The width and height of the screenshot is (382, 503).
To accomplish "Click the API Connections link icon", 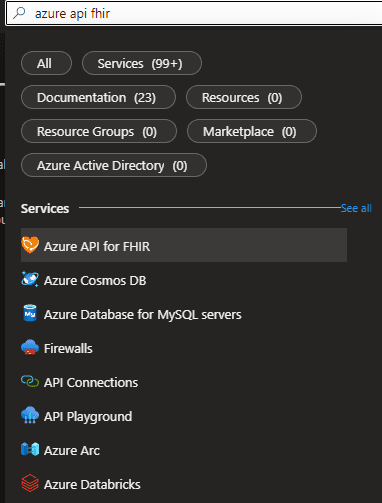I will point(30,381).
